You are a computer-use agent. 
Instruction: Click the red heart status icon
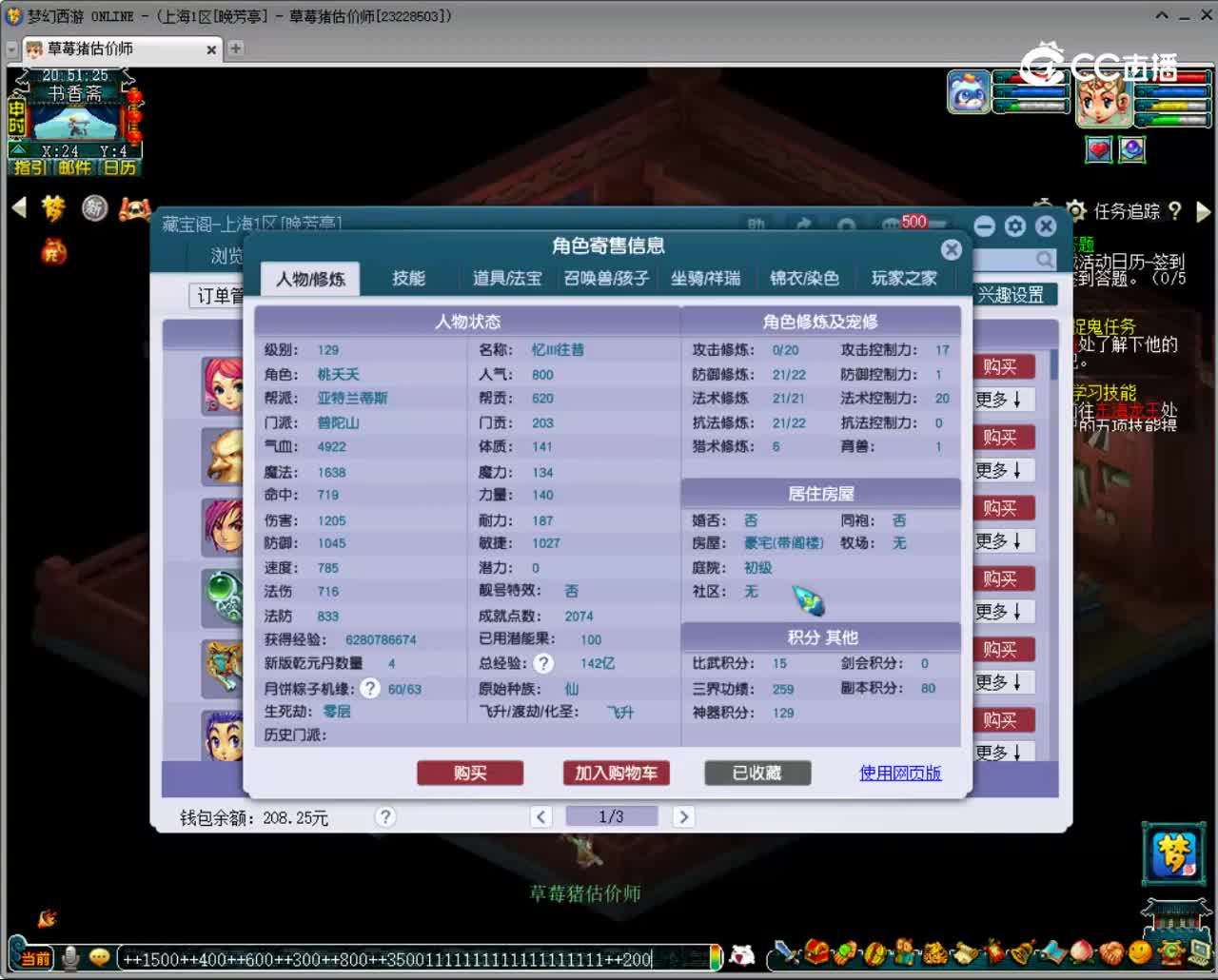point(1099,149)
